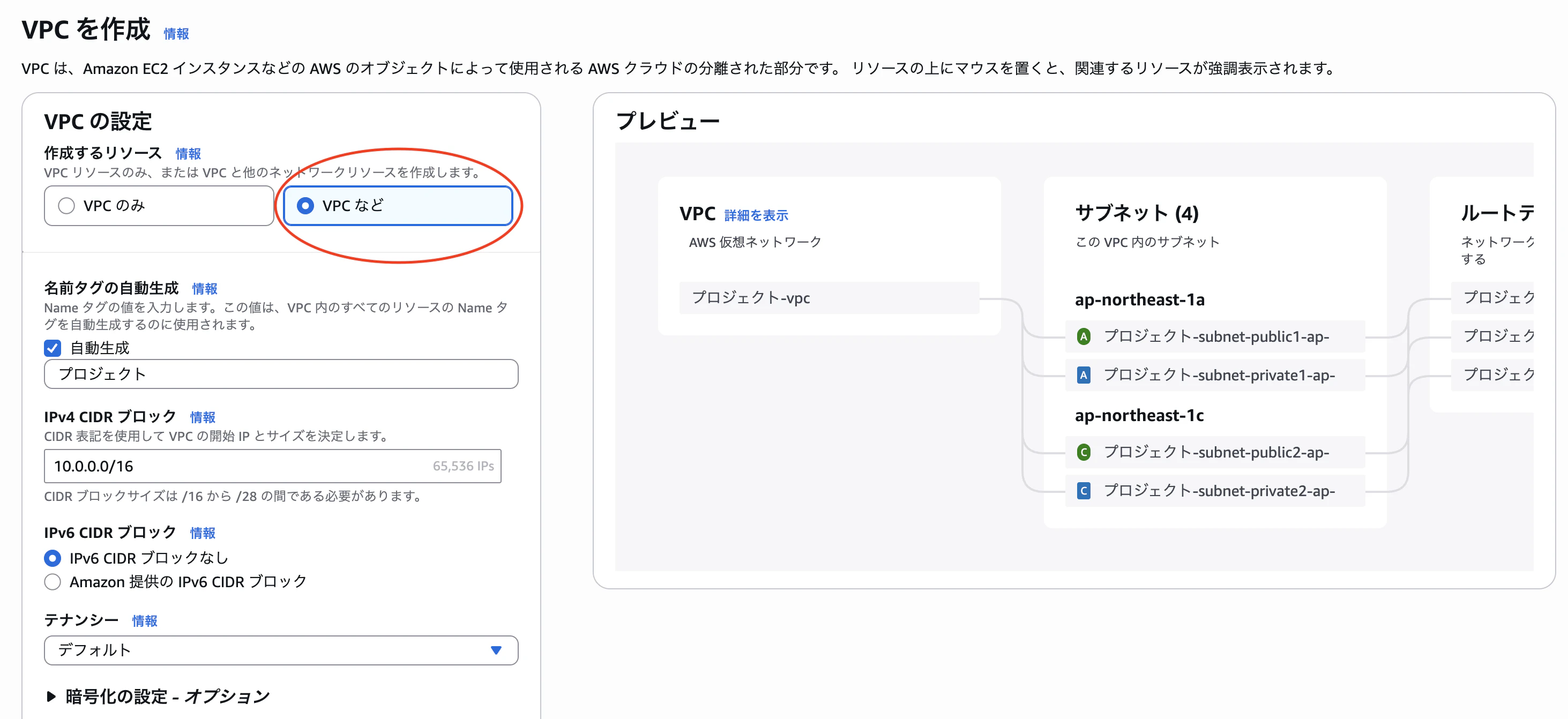The height and width of the screenshot is (719, 1568).
Task: Open 情報 link beside テナンシー
Action: [x=145, y=620]
